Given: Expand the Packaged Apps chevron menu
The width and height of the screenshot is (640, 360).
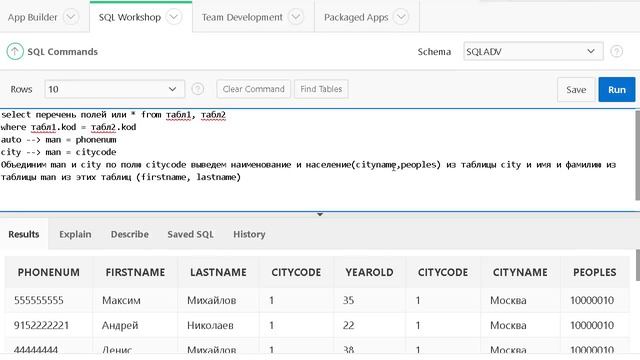Looking at the screenshot, I should click(401, 17).
